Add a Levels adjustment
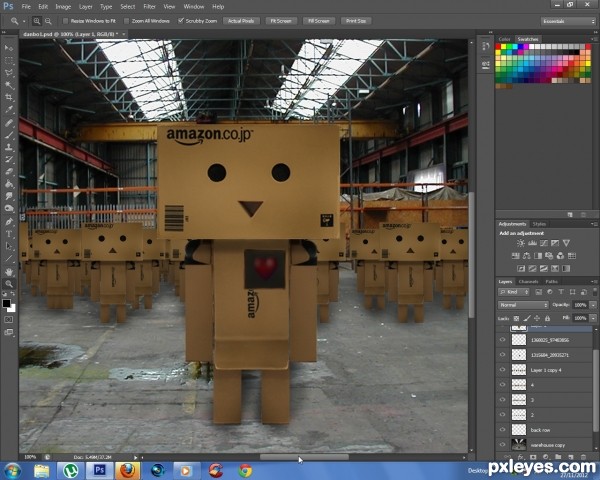The height and width of the screenshot is (480, 600). click(x=532, y=243)
